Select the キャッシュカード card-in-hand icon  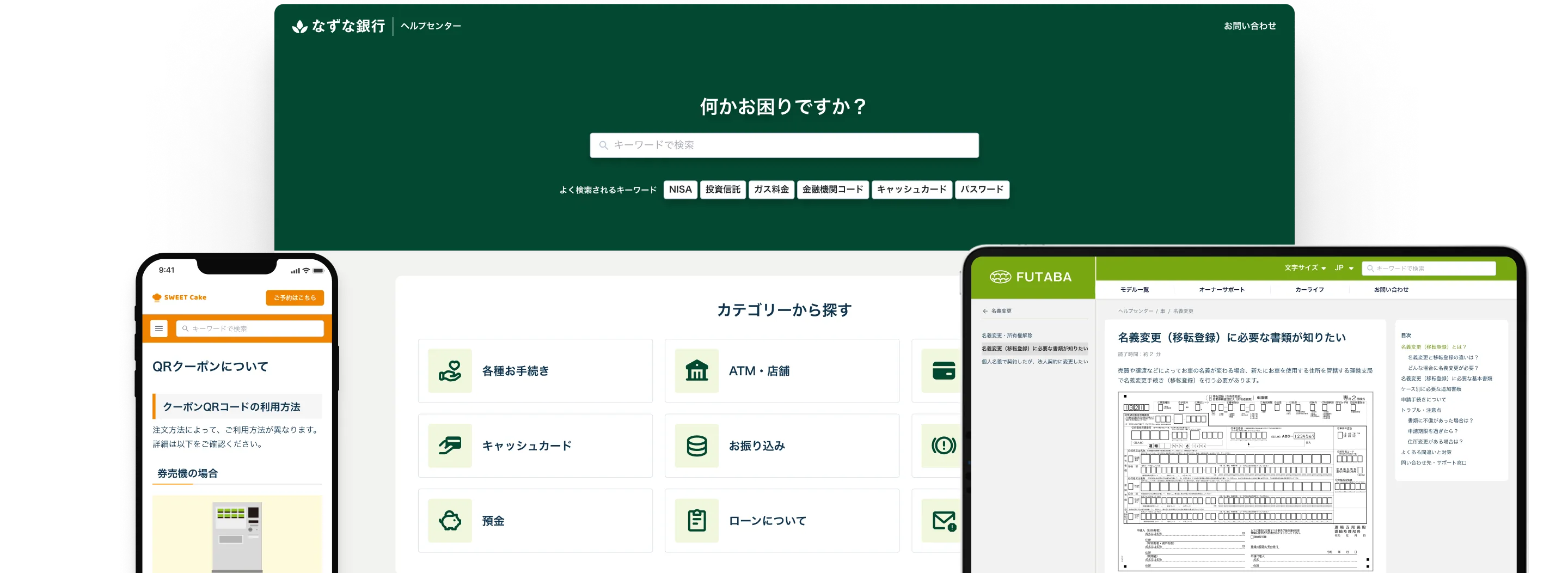[450, 446]
